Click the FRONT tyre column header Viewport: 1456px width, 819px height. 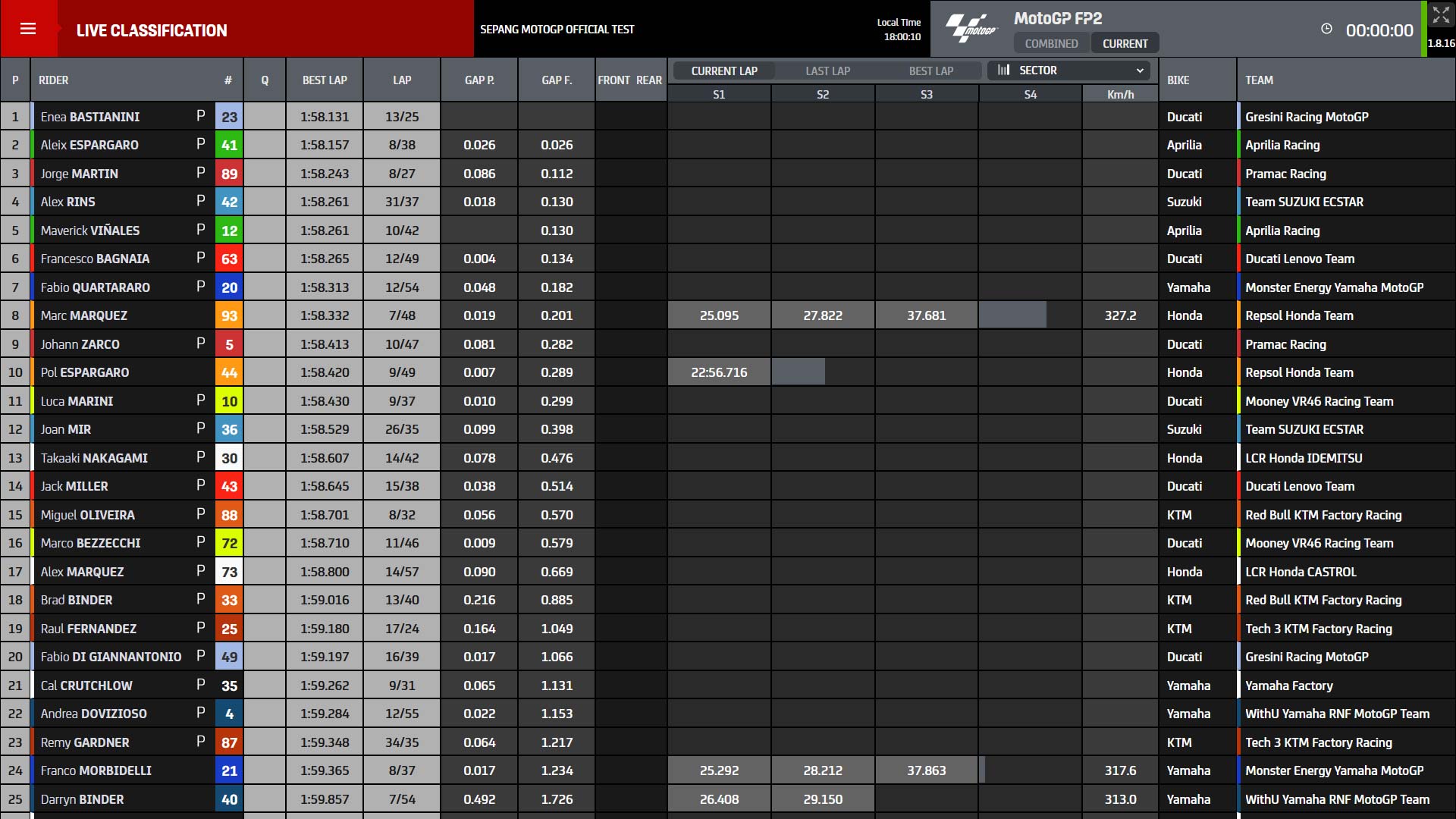click(613, 80)
